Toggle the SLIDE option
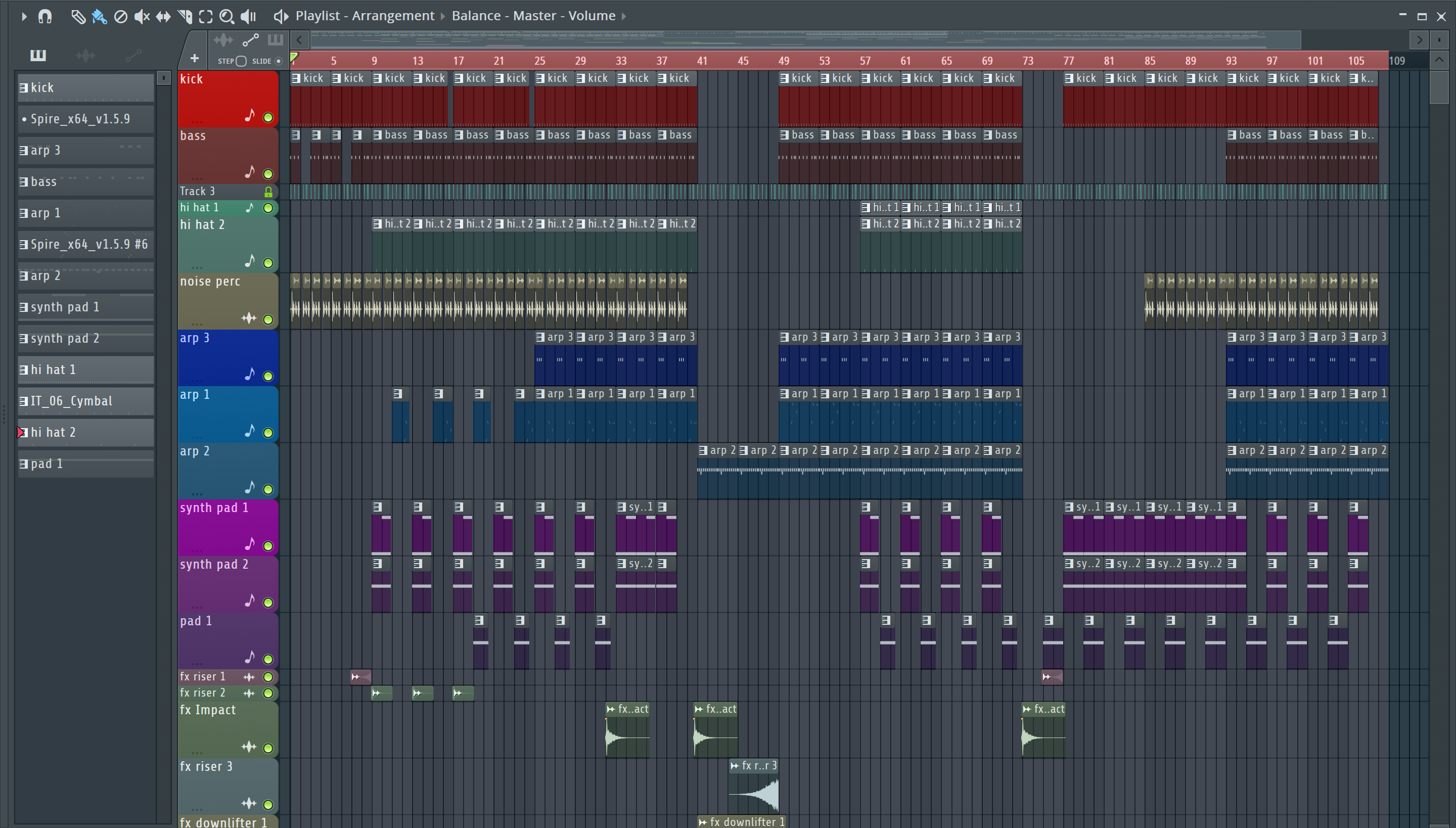The height and width of the screenshot is (828, 1456). pos(278,61)
